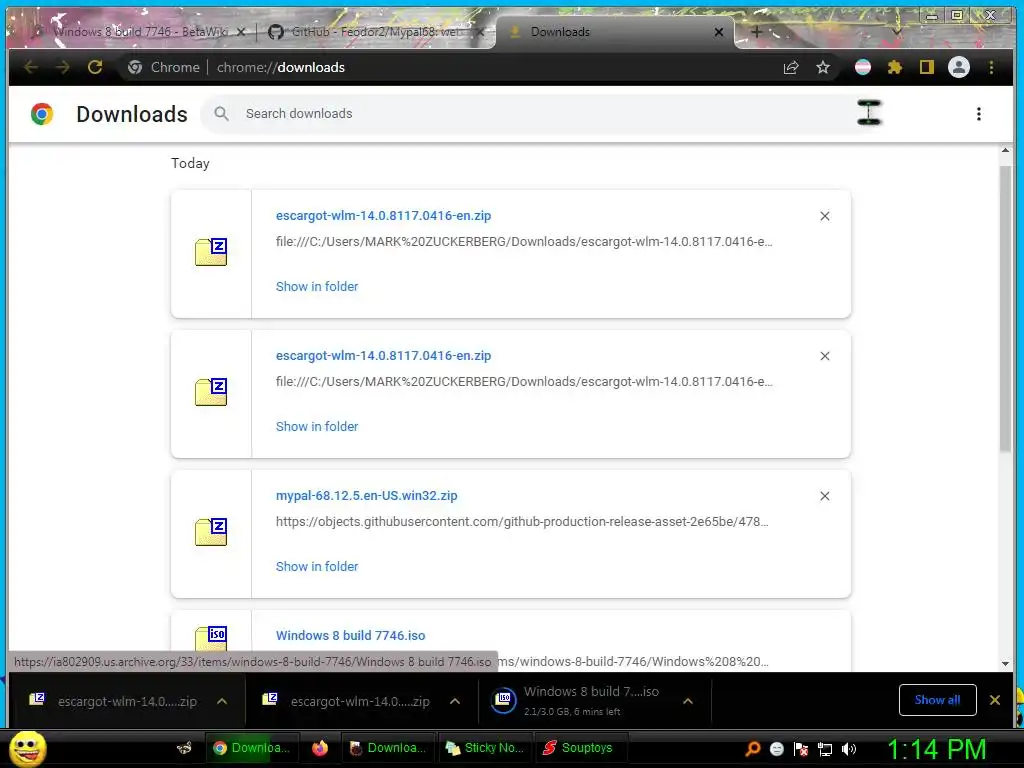Open the mypal-68.12.5.en-US.win32.zip link
The image size is (1024, 768).
(366, 496)
